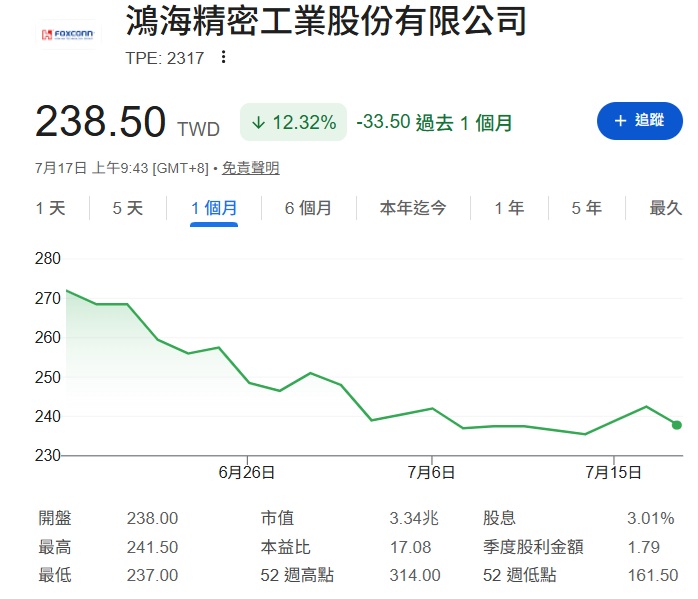Select the 最久 max range tab

click(666, 208)
